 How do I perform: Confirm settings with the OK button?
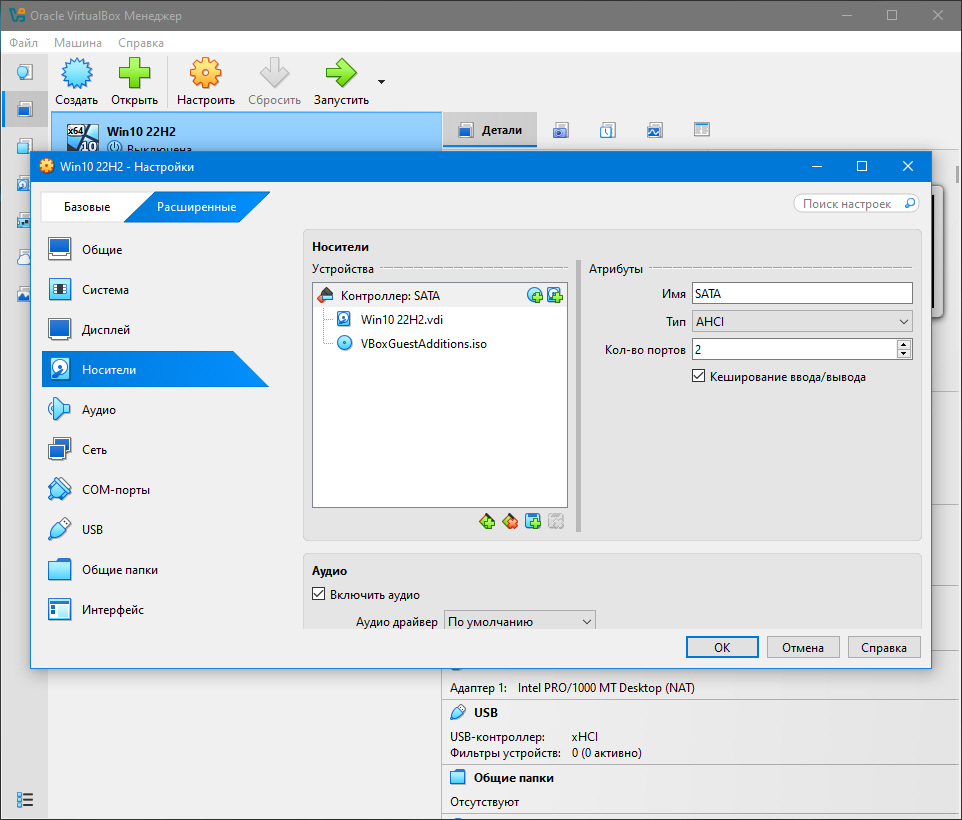tap(722, 648)
